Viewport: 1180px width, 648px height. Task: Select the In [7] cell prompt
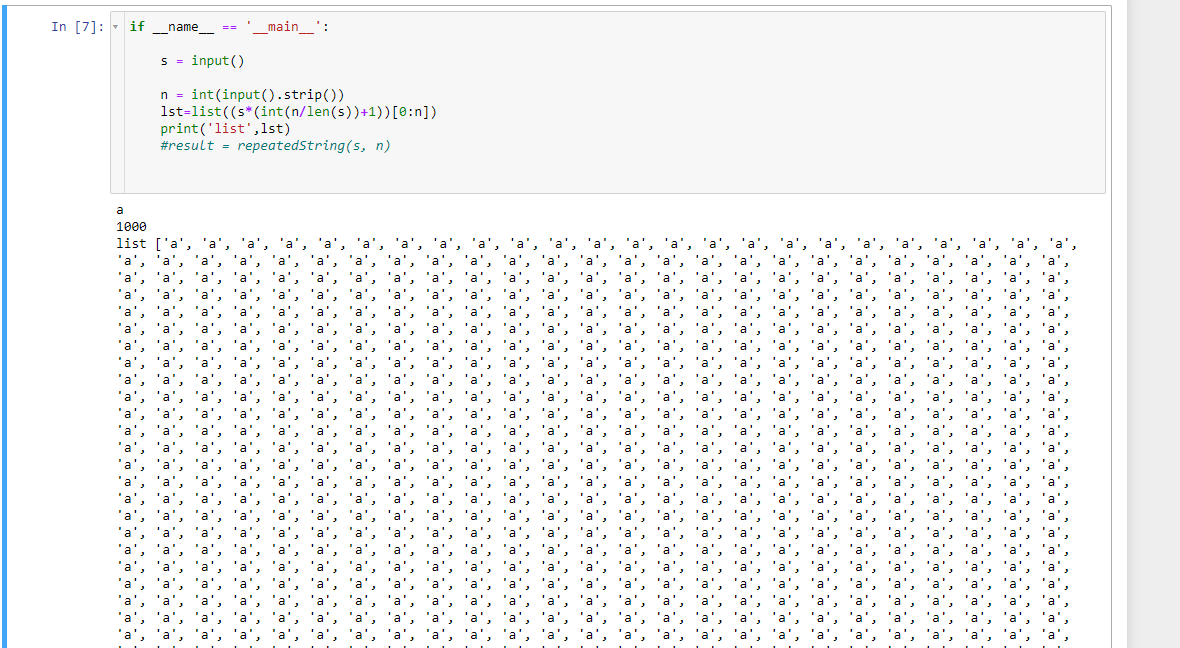click(x=78, y=27)
